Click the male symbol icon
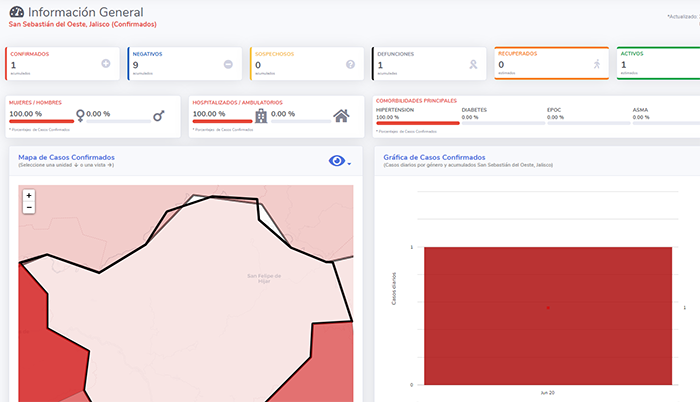 point(158,116)
